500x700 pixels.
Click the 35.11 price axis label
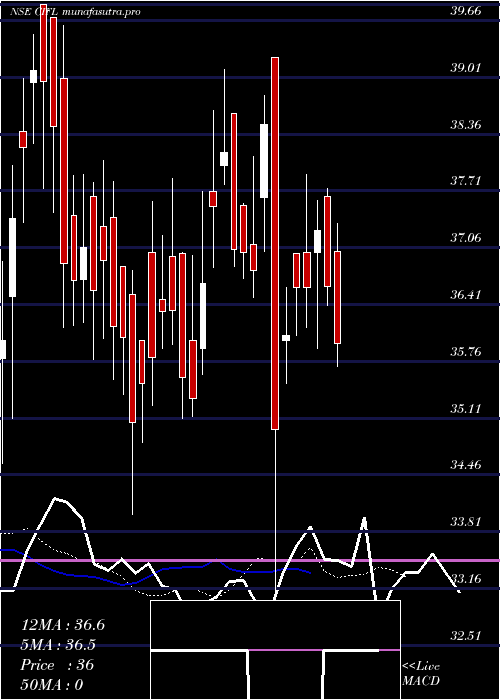[466, 408]
